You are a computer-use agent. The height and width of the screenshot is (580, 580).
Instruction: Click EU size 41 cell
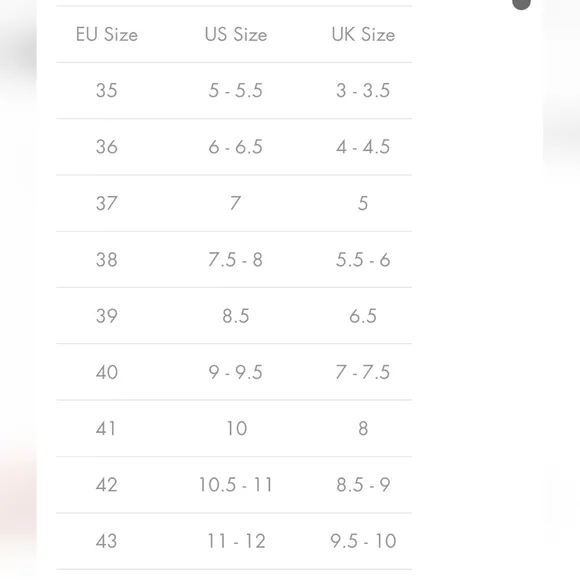[106, 428]
